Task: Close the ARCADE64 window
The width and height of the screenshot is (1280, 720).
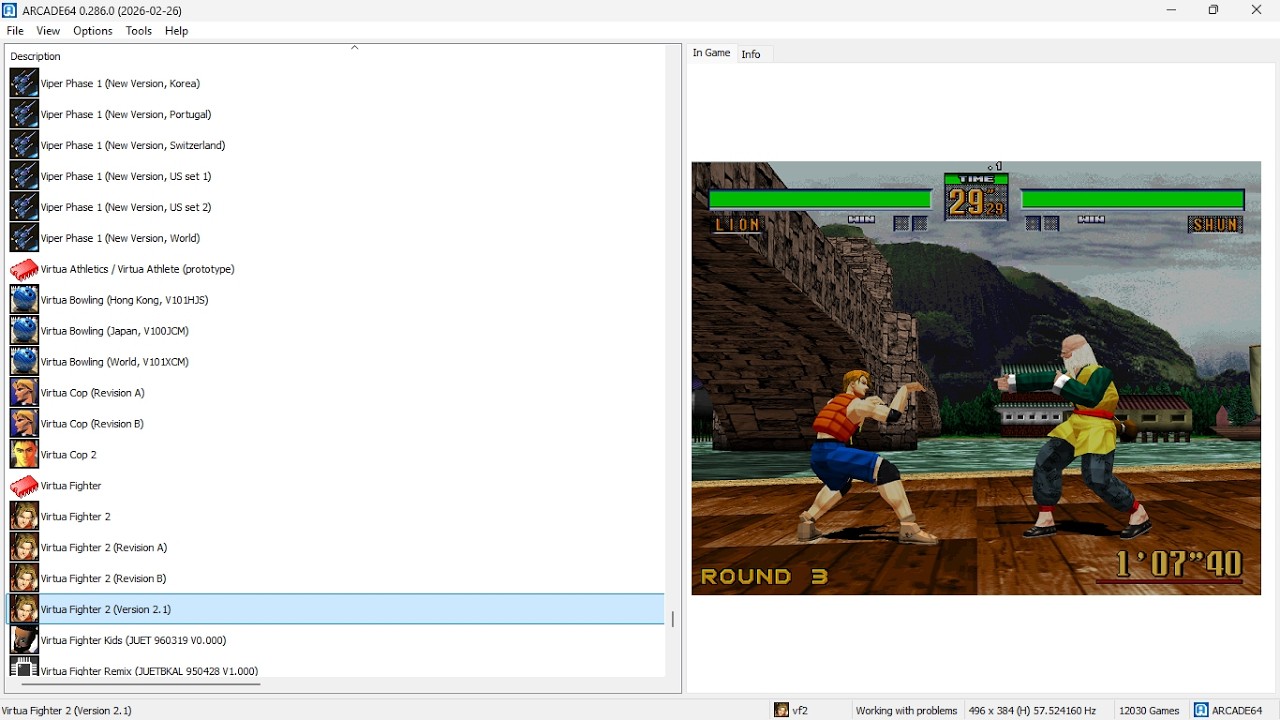Action: tap(1257, 10)
